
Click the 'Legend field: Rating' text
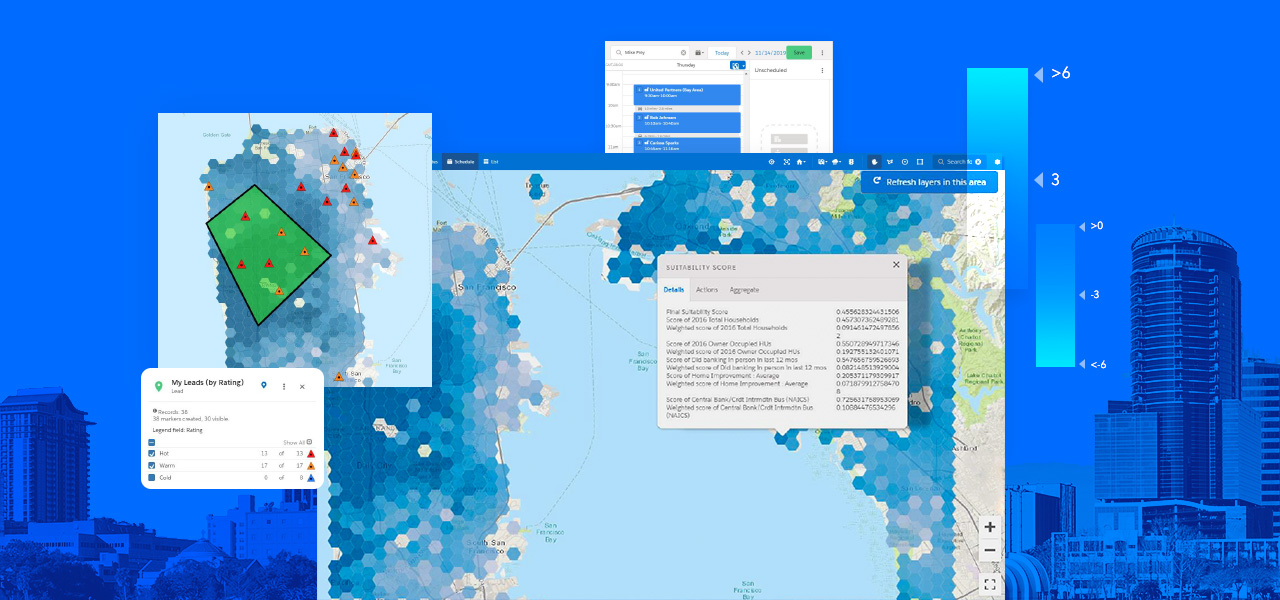click(x=177, y=430)
